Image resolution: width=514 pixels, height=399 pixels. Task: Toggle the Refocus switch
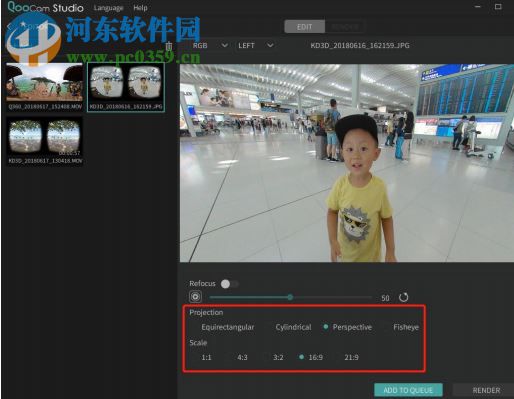click(x=230, y=284)
